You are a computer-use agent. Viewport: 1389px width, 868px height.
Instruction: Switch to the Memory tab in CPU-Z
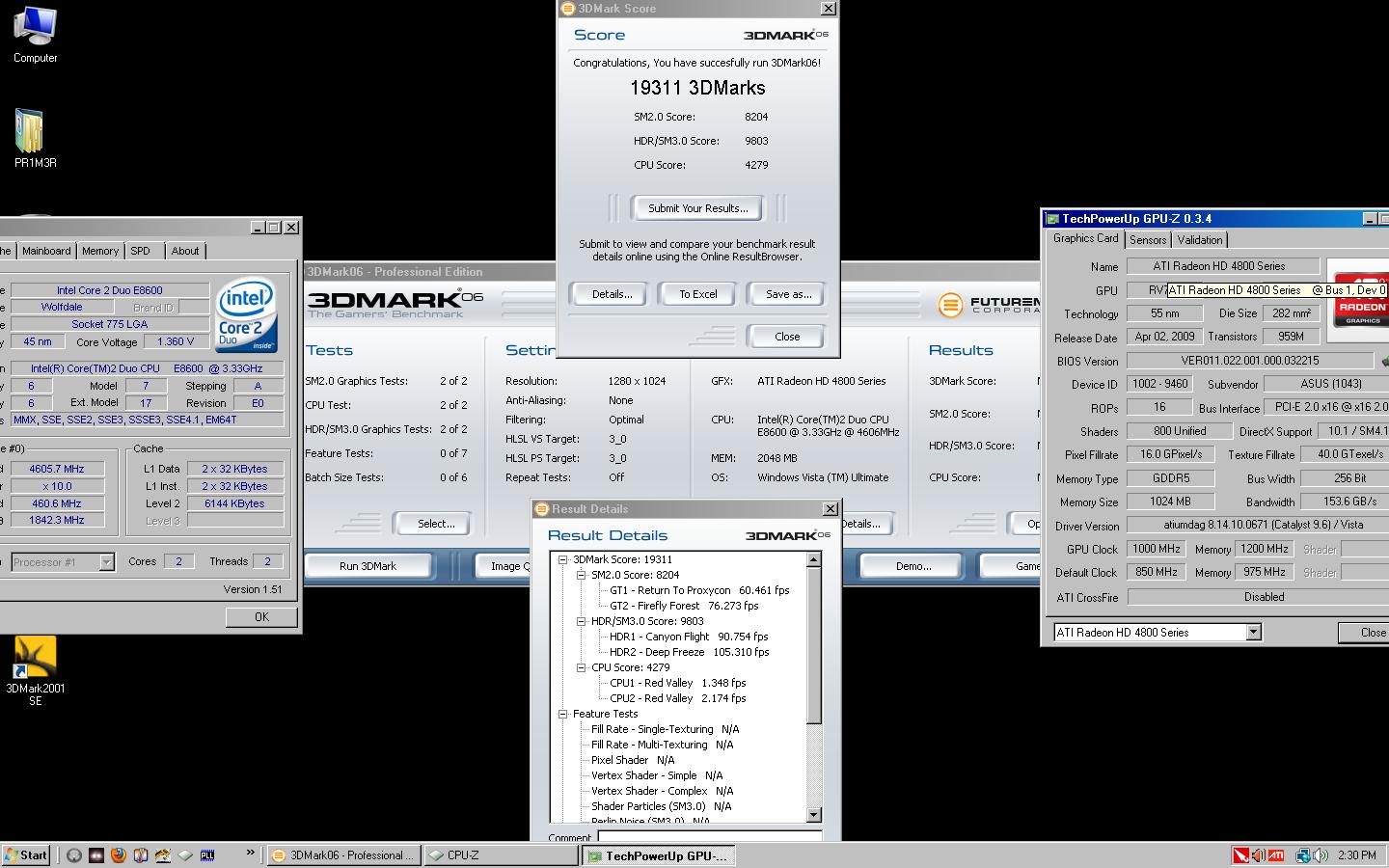[x=100, y=251]
